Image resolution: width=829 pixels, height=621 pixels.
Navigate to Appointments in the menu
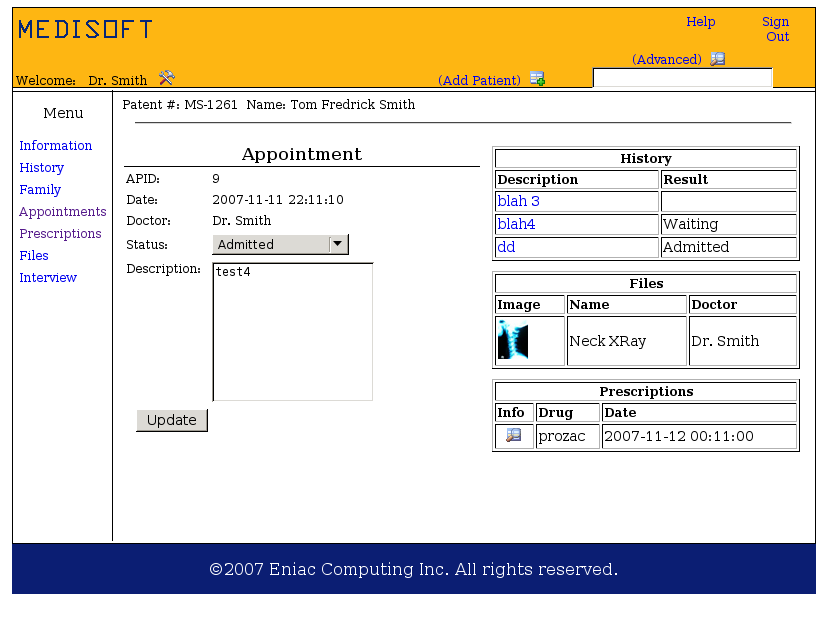(62, 212)
